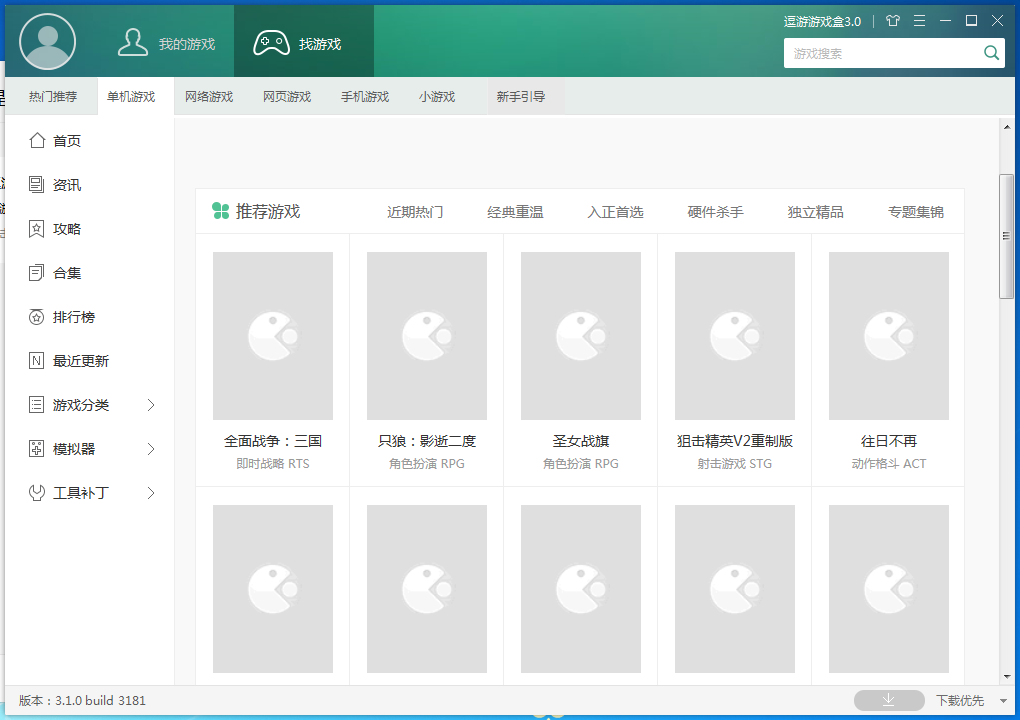Image resolution: width=1020 pixels, height=720 pixels.
Task: Click the download manager button
Action: pyautogui.click(x=889, y=700)
